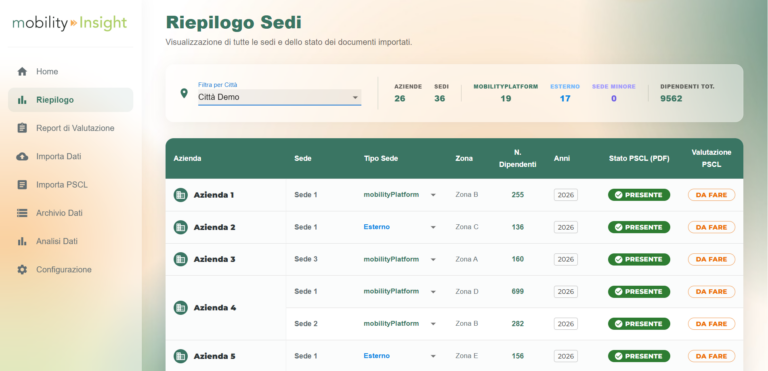Click the employee count 699
This screenshot has width=768, height=371.
pyautogui.click(x=517, y=292)
